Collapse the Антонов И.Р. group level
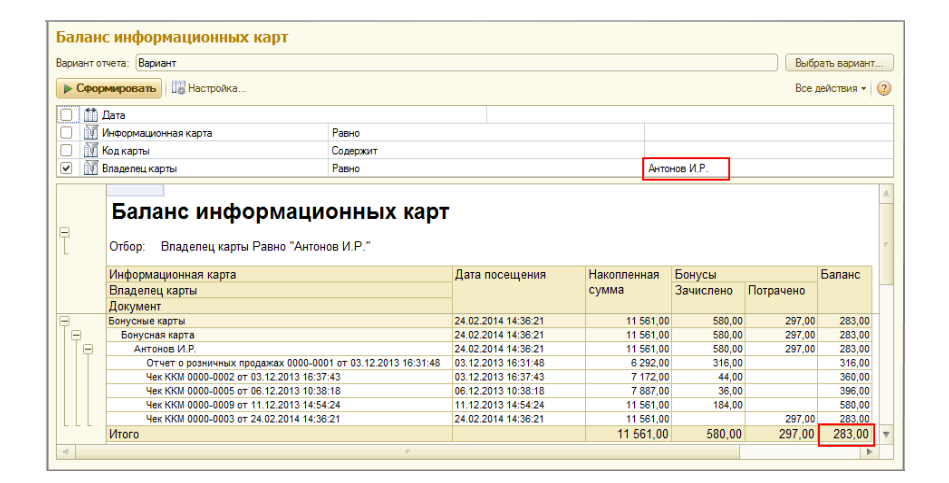 [88, 349]
